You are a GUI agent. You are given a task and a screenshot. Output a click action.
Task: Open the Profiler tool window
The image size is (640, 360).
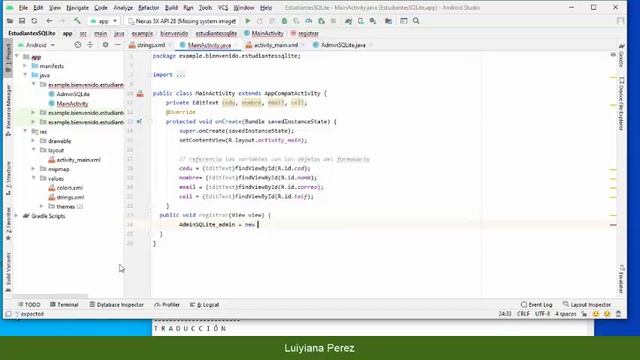click(x=167, y=304)
